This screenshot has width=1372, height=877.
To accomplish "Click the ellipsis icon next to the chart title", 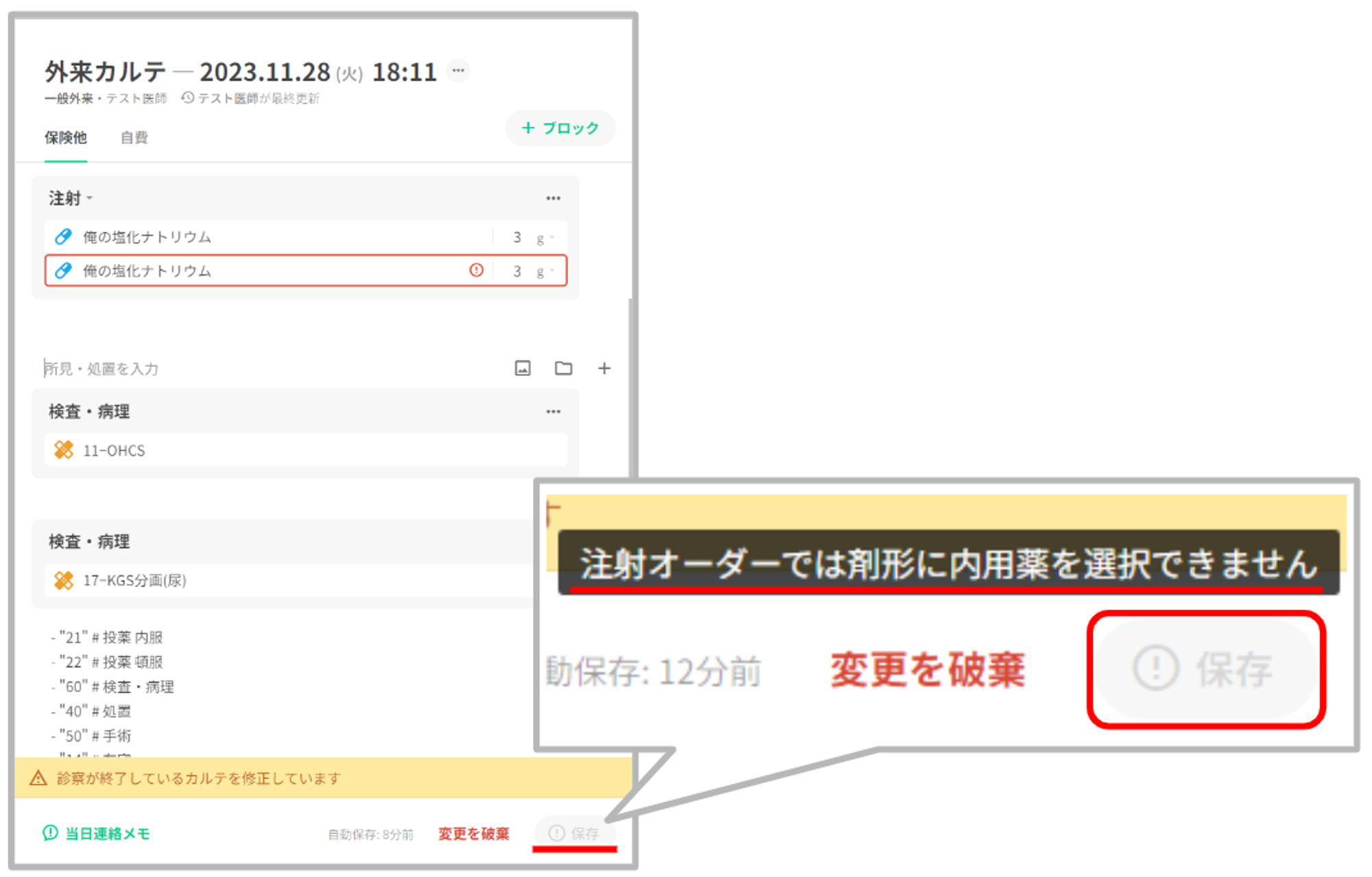I will [458, 71].
